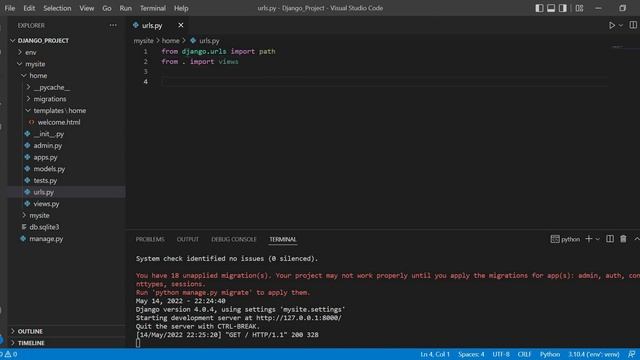The height and width of the screenshot is (360, 640).
Task: Run Python file play icon
Action: (611, 25)
